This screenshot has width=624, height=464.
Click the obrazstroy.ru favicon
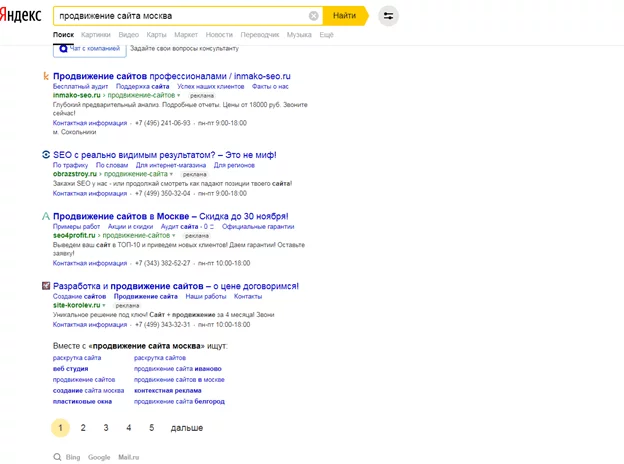46,155
